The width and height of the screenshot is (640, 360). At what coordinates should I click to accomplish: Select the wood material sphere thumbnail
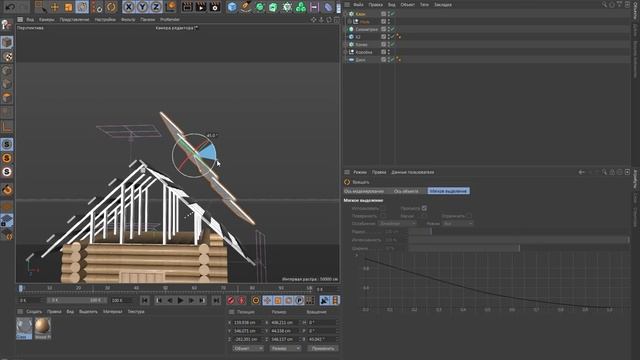coord(42,327)
